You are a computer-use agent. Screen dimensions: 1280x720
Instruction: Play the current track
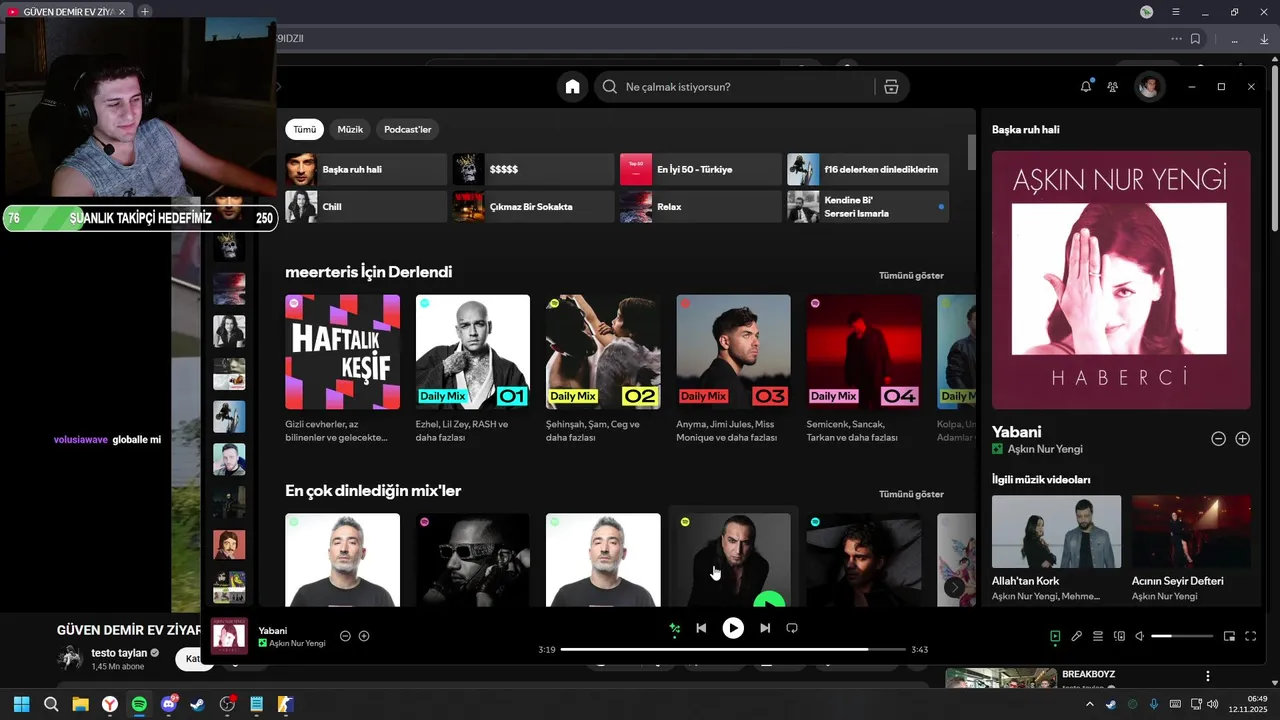click(x=733, y=628)
